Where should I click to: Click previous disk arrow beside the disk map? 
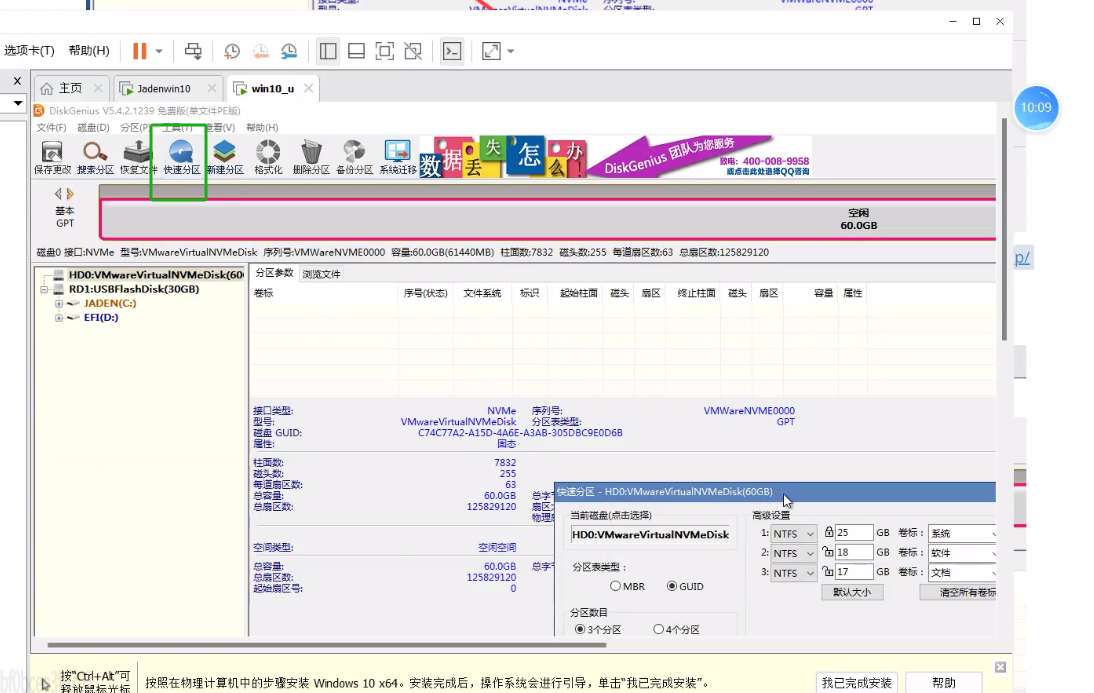click(58, 193)
